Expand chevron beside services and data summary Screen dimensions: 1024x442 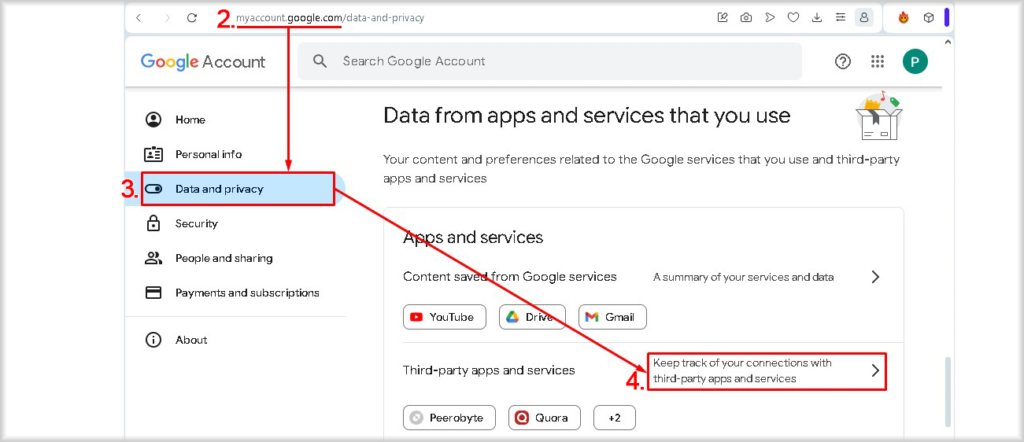pos(876,277)
